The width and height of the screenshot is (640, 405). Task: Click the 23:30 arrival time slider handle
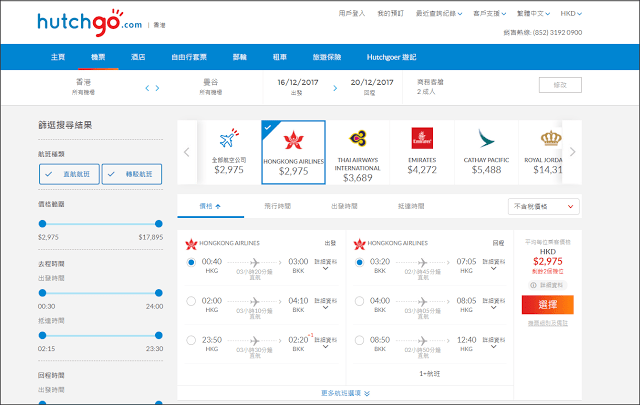coord(159,335)
